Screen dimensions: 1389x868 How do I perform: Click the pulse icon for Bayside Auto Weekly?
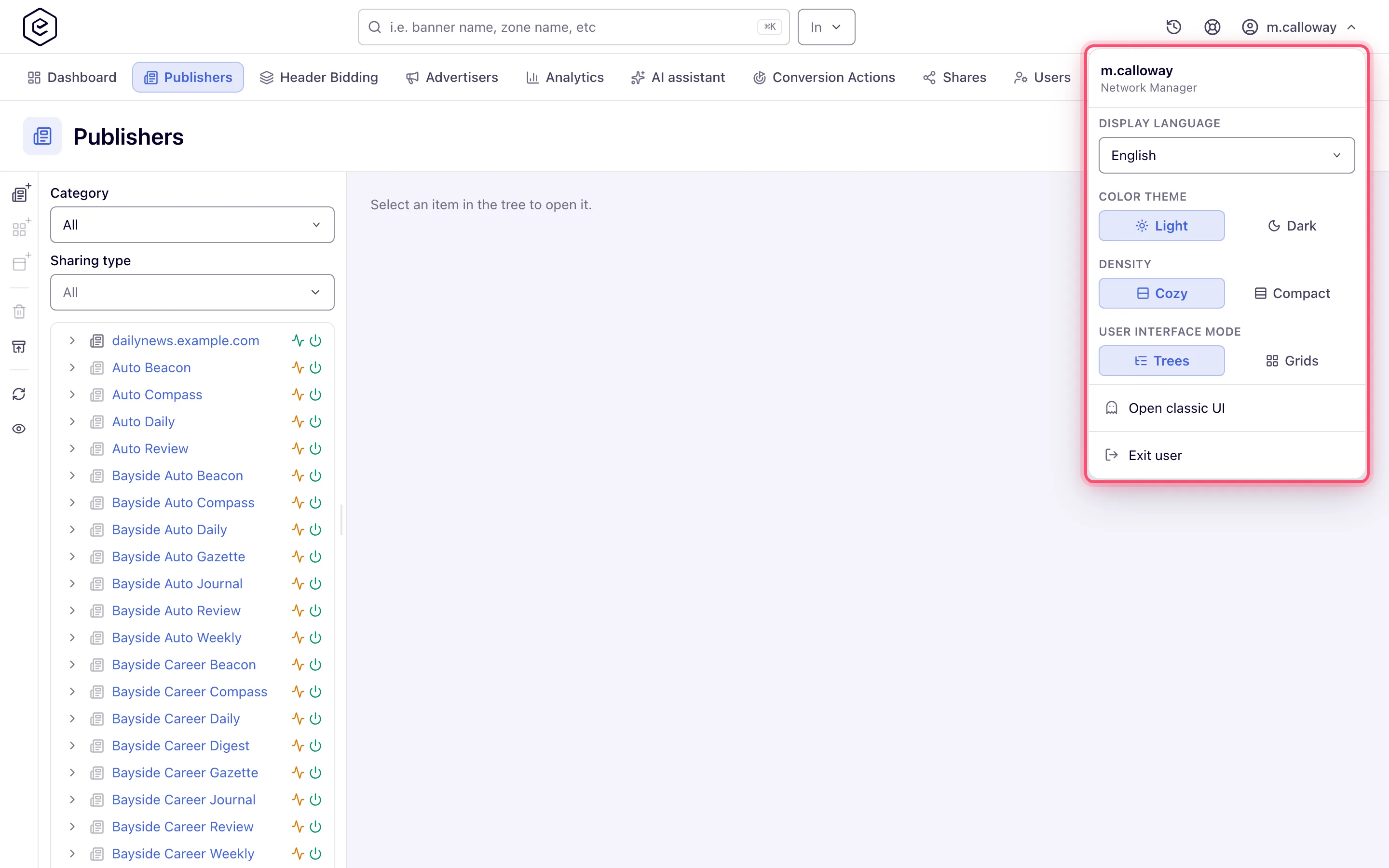point(297,637)
